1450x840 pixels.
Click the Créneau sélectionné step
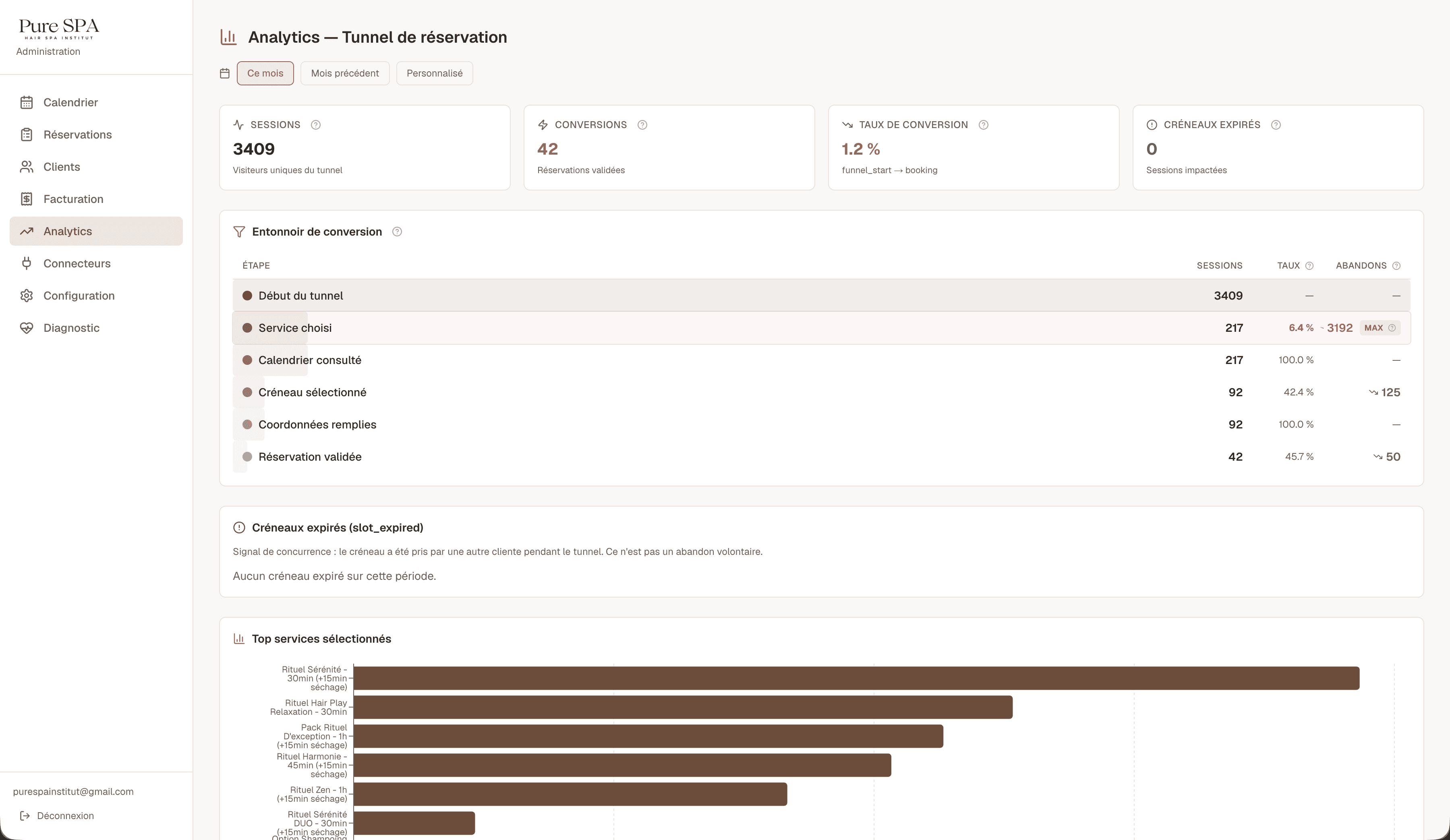(822, 392)
